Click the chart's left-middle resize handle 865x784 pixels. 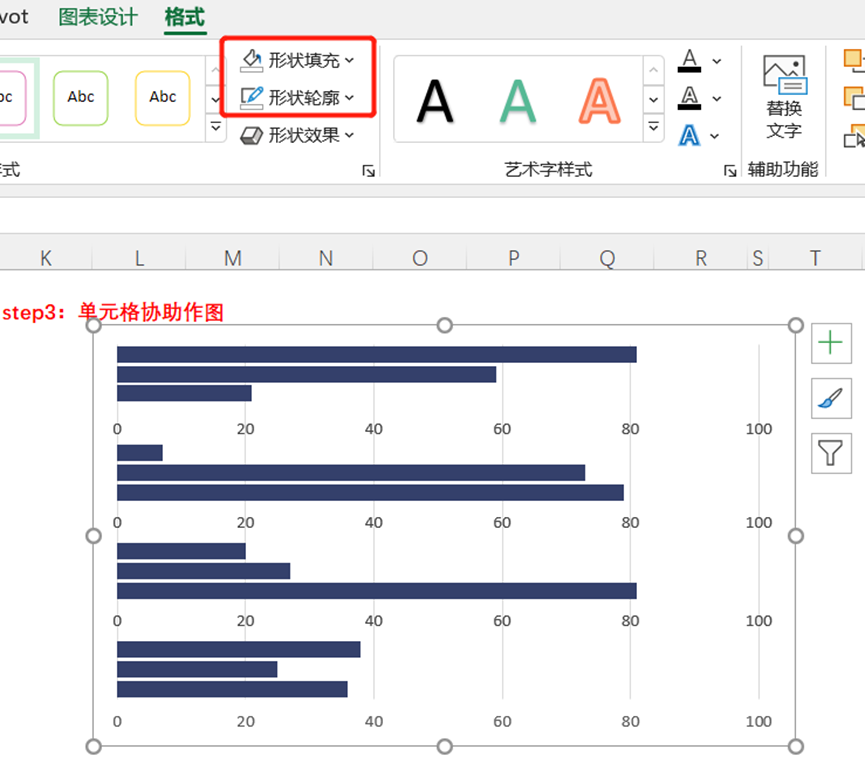[94, 536]
